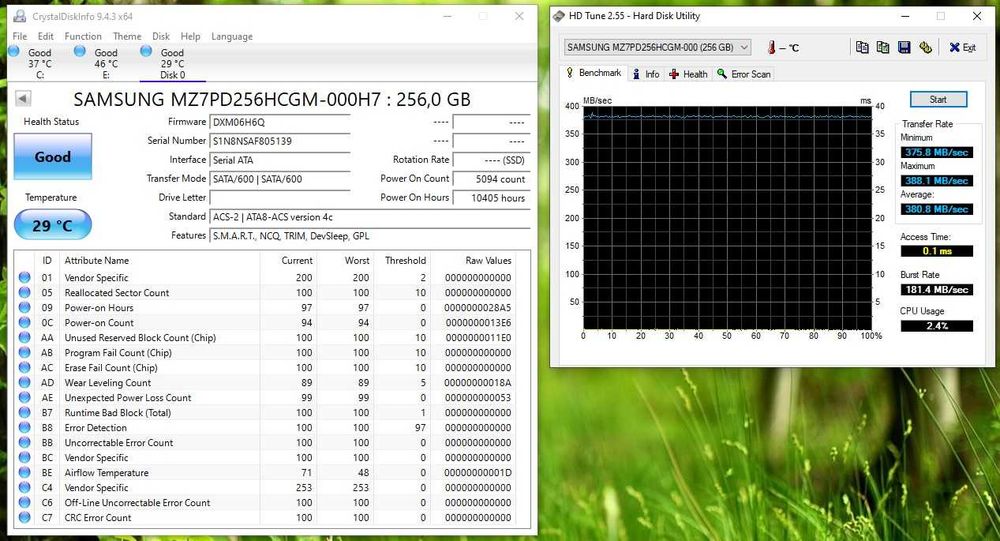Click the copy text to clipboard icon
This screenshot has width=1000, height=541.
[862, 47]
